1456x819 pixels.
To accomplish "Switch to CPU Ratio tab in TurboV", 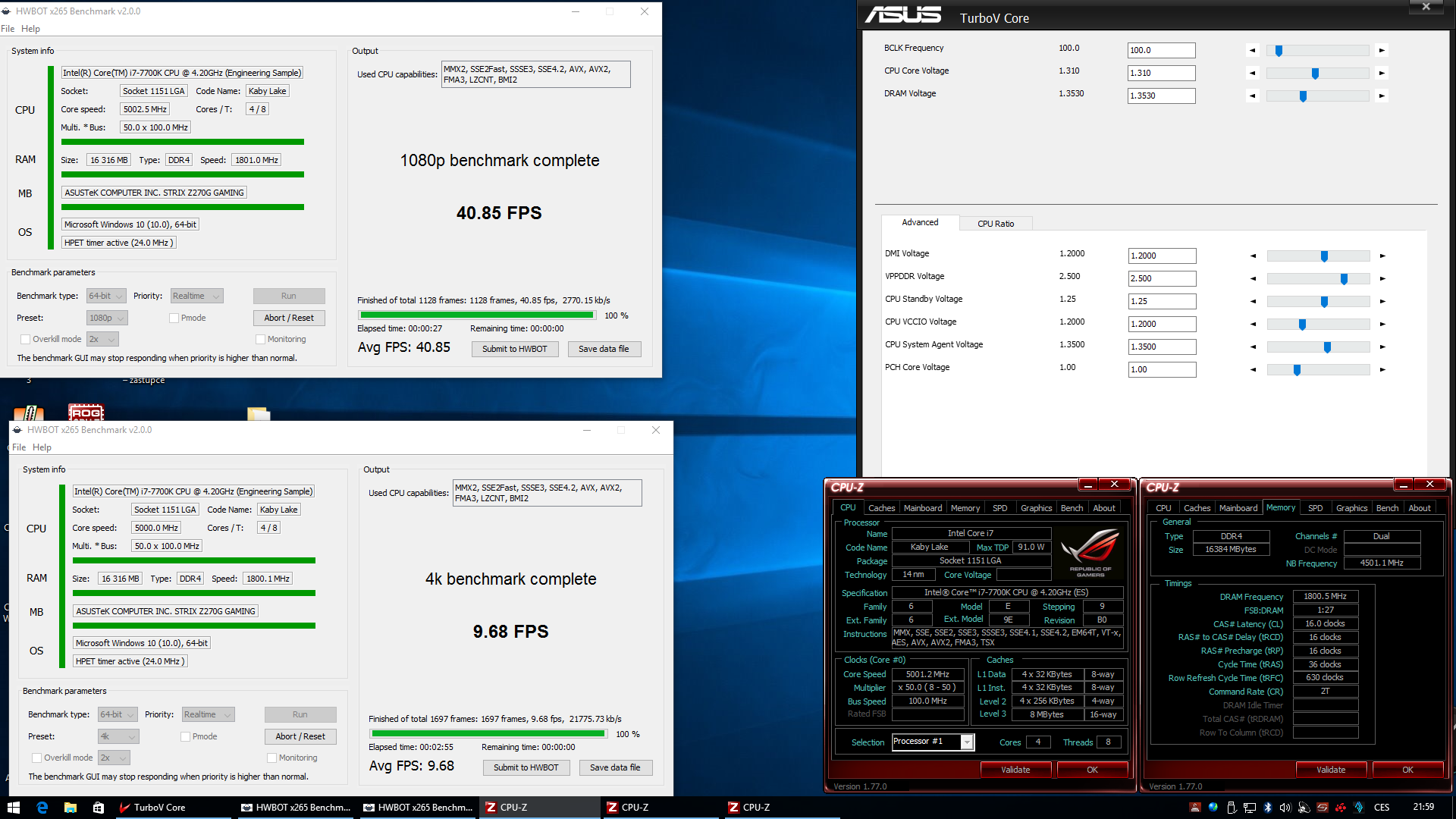I will [x=995, y=224].
